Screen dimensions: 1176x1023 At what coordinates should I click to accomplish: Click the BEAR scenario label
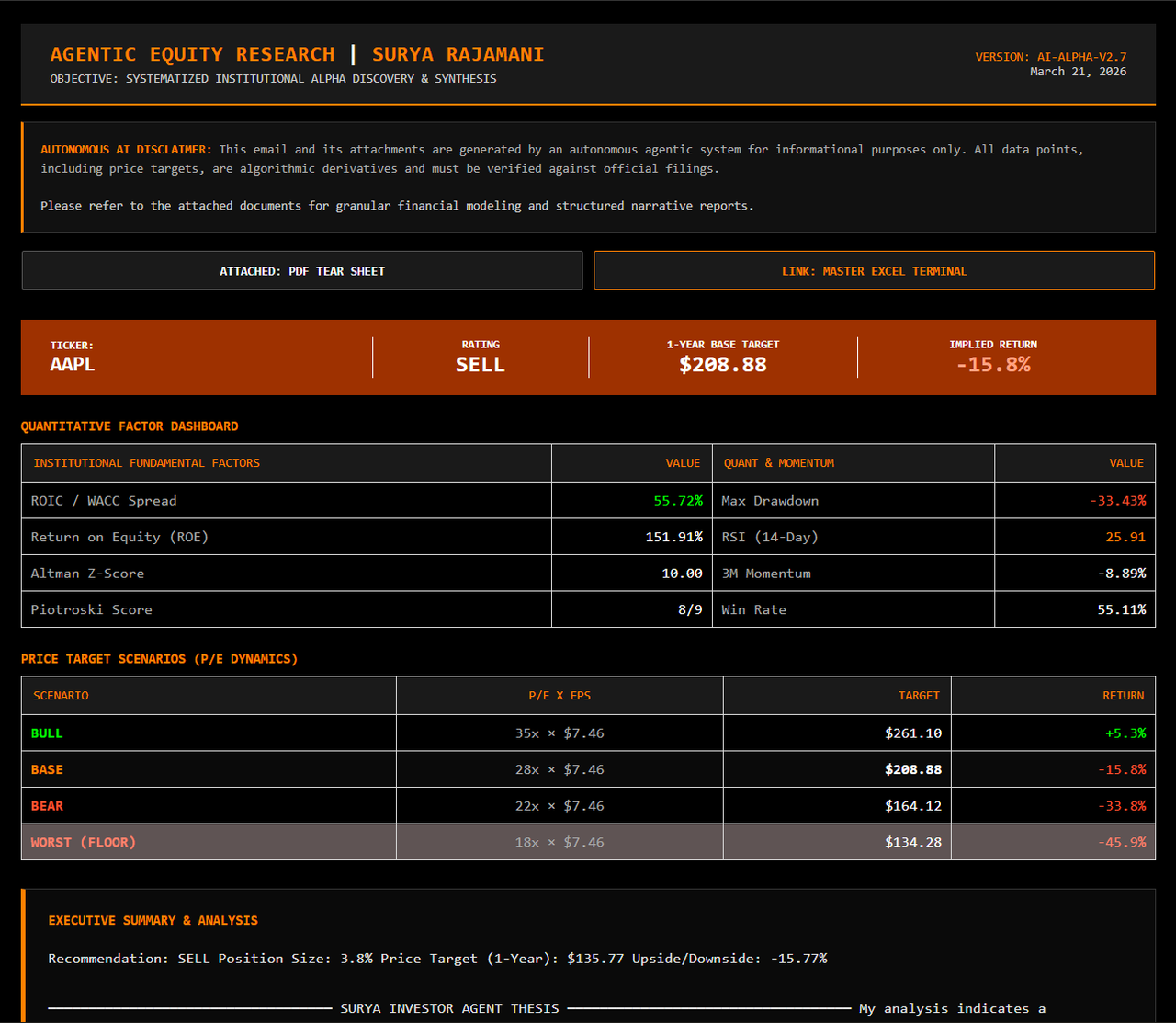pyautogui.click(x=47, y=806)
